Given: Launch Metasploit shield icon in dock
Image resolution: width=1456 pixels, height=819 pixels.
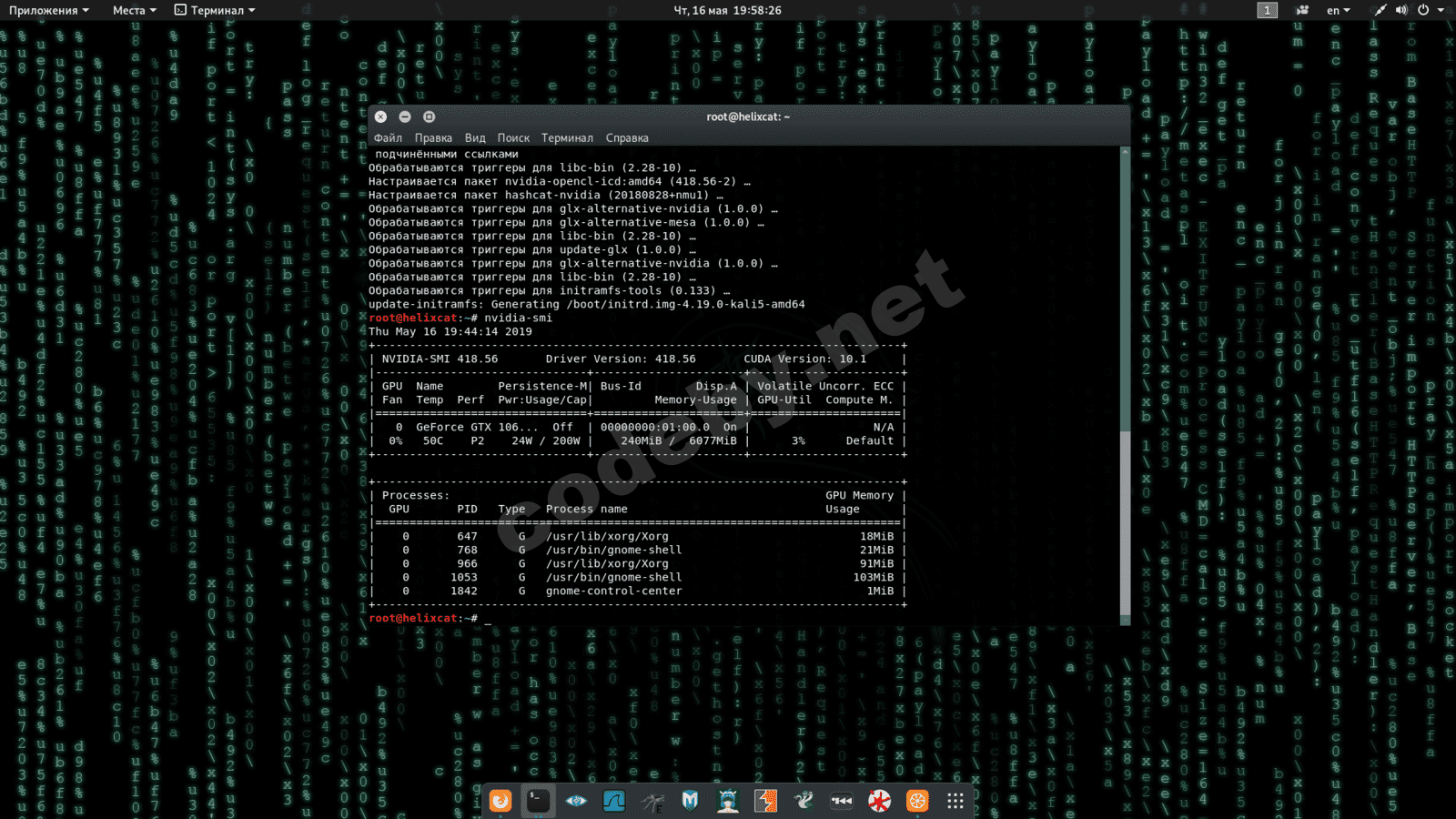Looking at the screenshot, I should 690,801.
